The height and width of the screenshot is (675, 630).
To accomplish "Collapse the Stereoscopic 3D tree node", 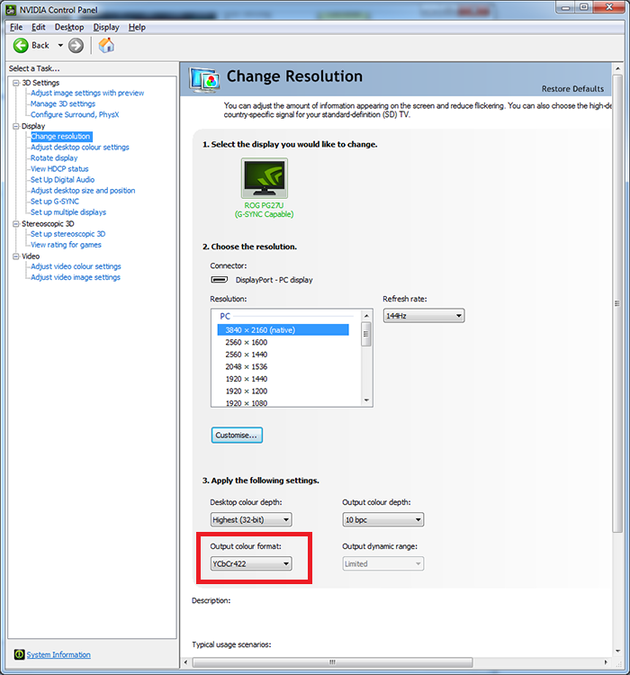I will coord(16,224).
